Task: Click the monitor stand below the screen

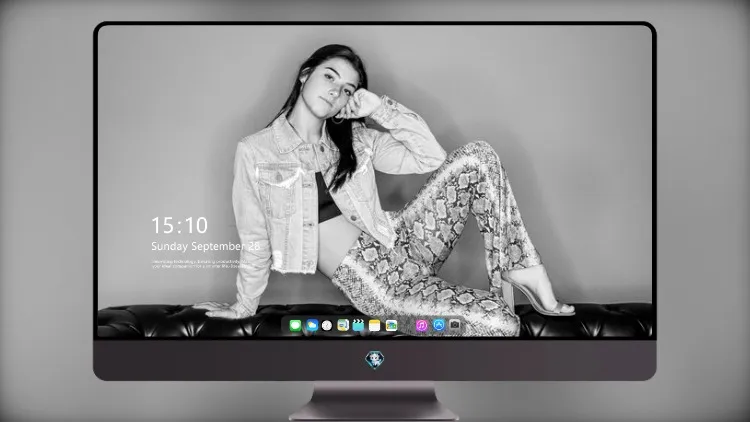Action: tap(375, 401)
